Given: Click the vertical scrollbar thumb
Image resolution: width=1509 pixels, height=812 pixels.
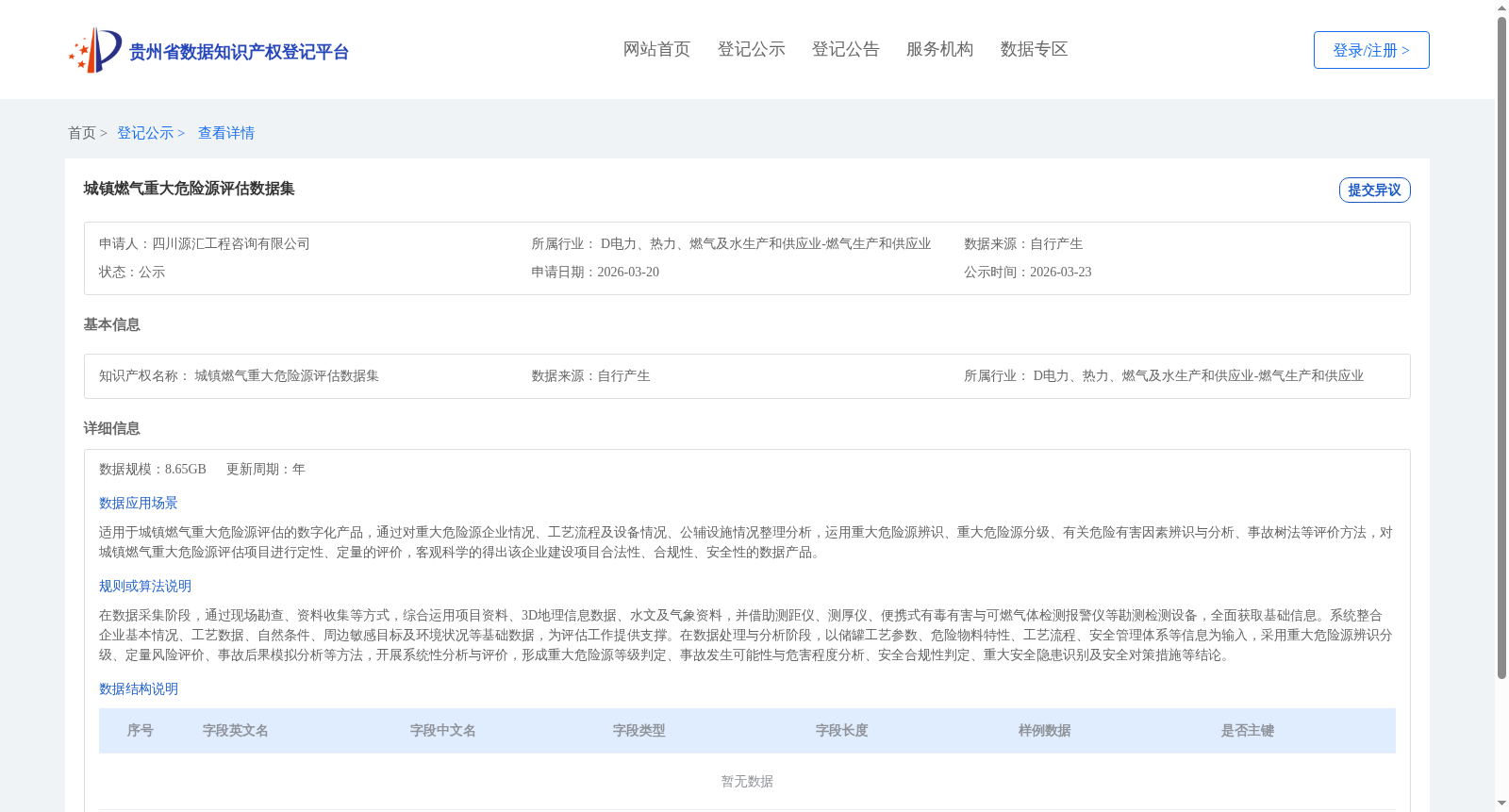Looking at the screenshot, I should [x=1501, y=348].
